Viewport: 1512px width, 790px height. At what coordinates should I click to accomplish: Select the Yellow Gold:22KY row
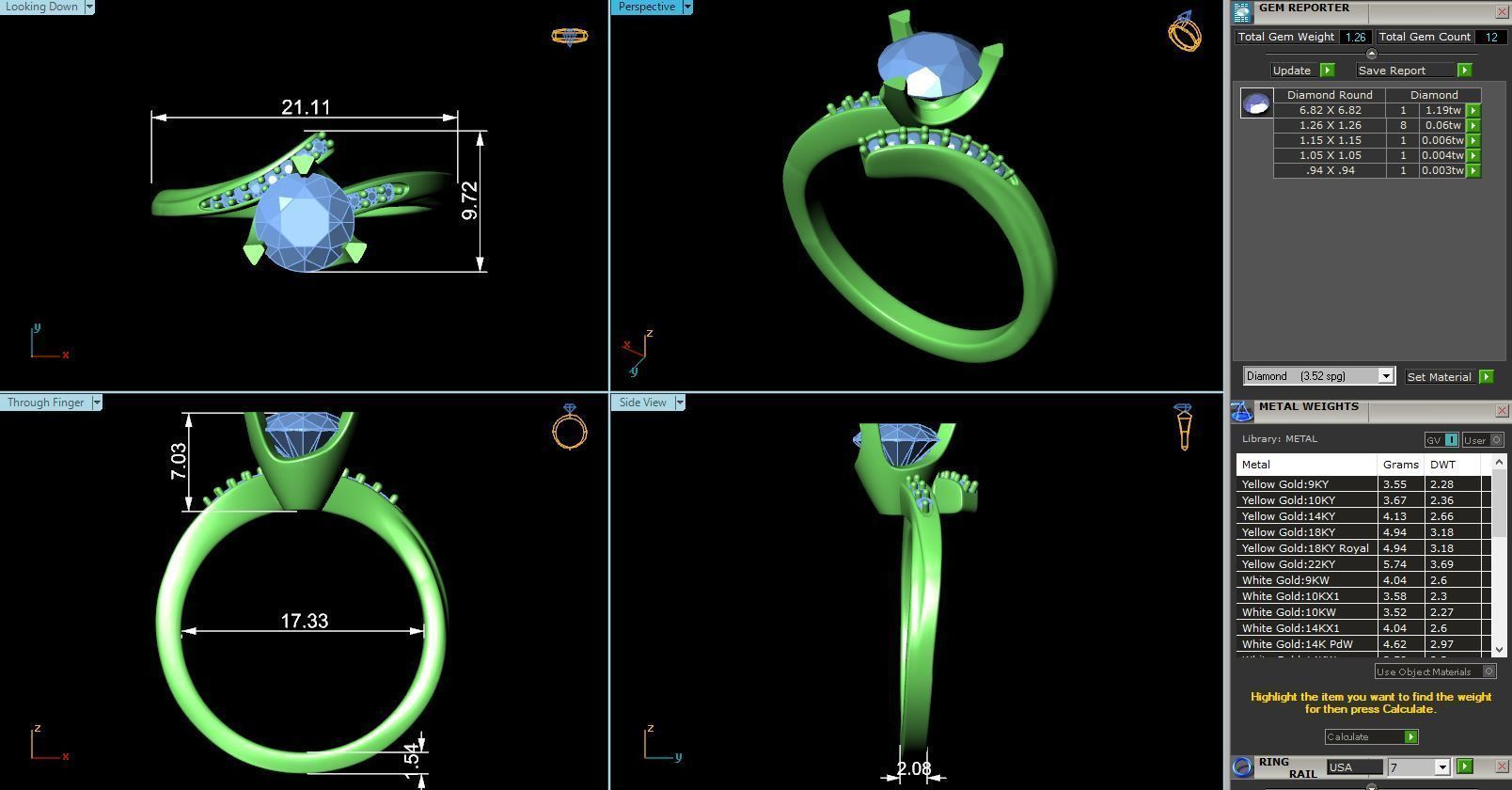(x=1363, y=564)
